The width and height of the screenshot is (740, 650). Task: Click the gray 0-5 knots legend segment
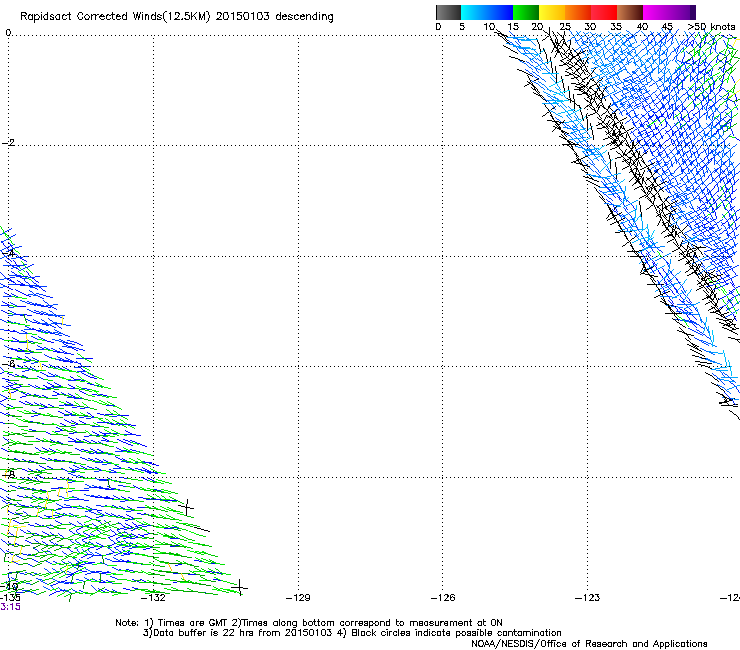(x=448, y=12)
